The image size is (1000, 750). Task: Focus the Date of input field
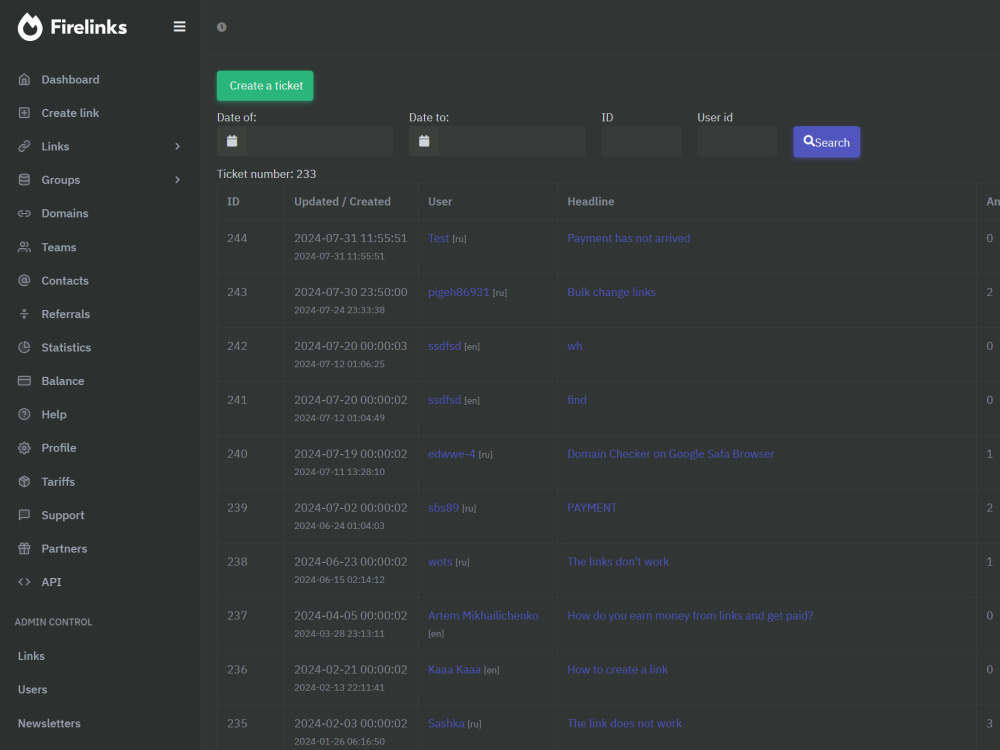coord(320,141)
